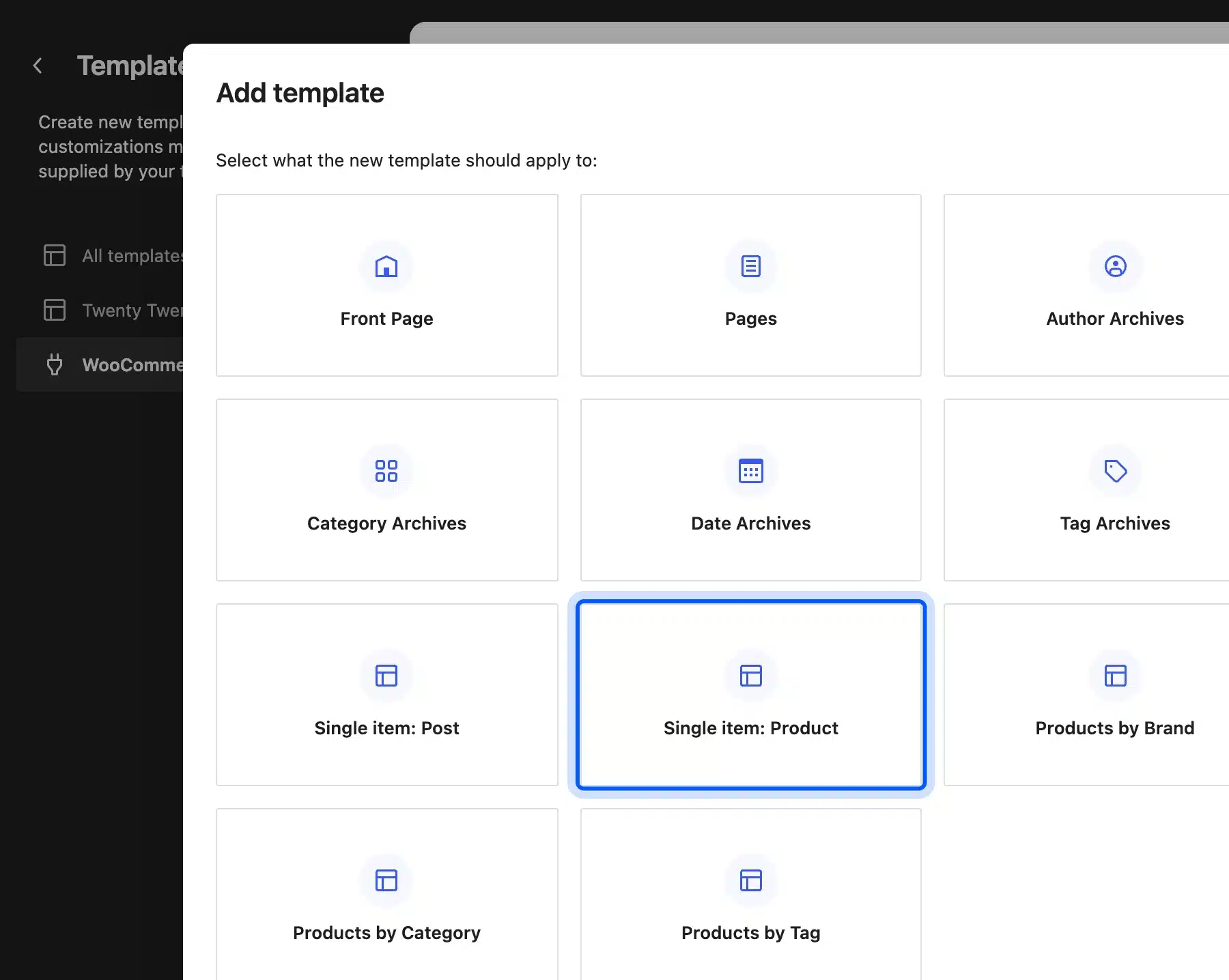Pick the Author Archives label
Screen dimensions: 1229x980
1115,319
